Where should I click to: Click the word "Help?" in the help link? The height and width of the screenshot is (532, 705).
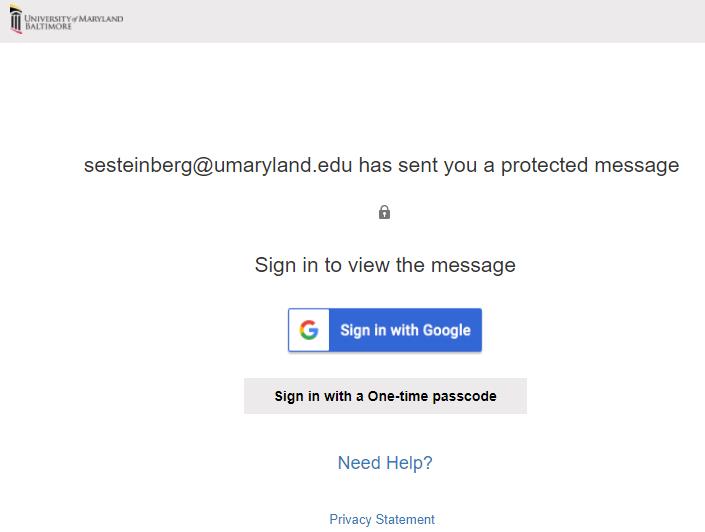(x=410, y=463)
